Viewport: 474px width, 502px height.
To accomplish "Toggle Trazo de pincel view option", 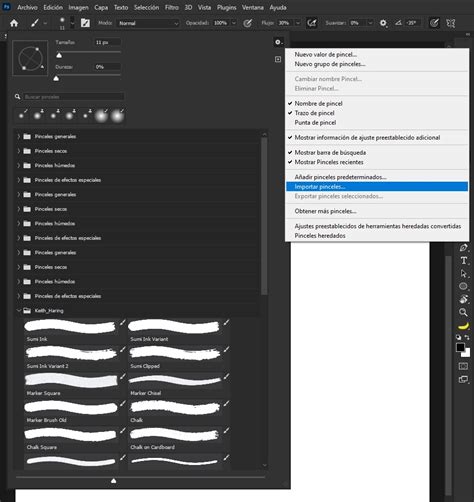I will click(x=314, y=113).
